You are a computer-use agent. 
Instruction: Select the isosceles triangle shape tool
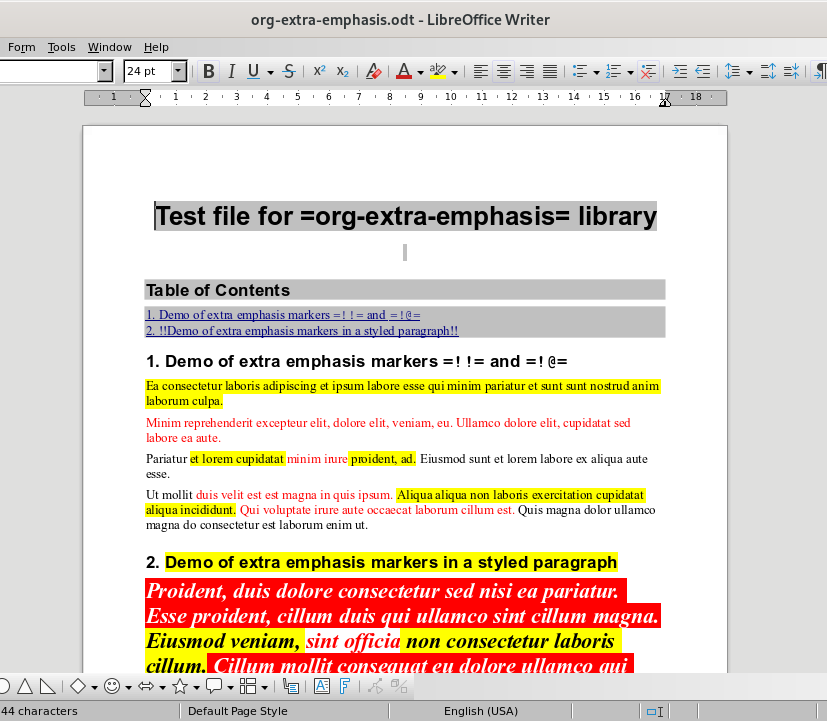(x=25, y=686)
